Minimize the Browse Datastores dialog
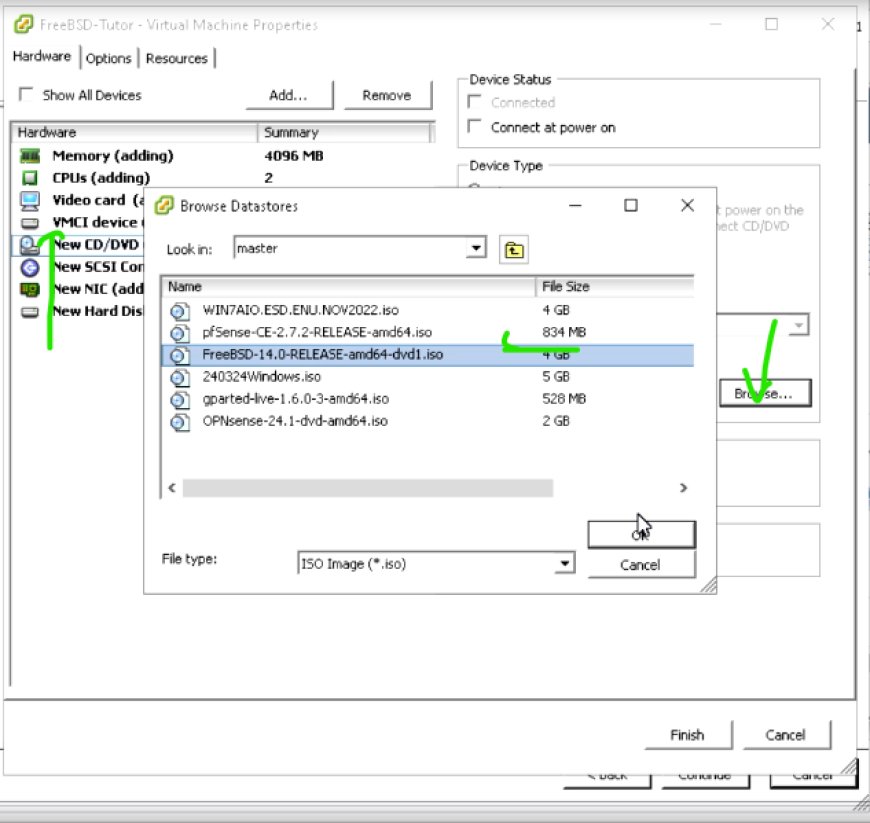 (575, 206)
